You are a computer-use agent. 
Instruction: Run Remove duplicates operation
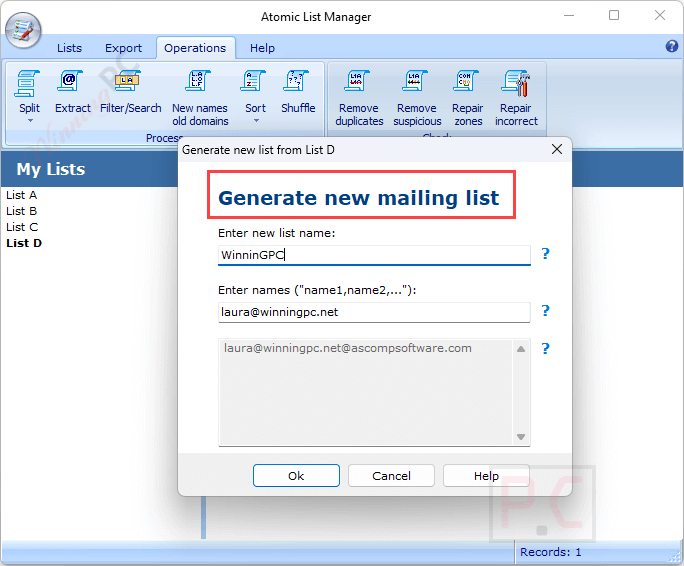pos(359,98)
